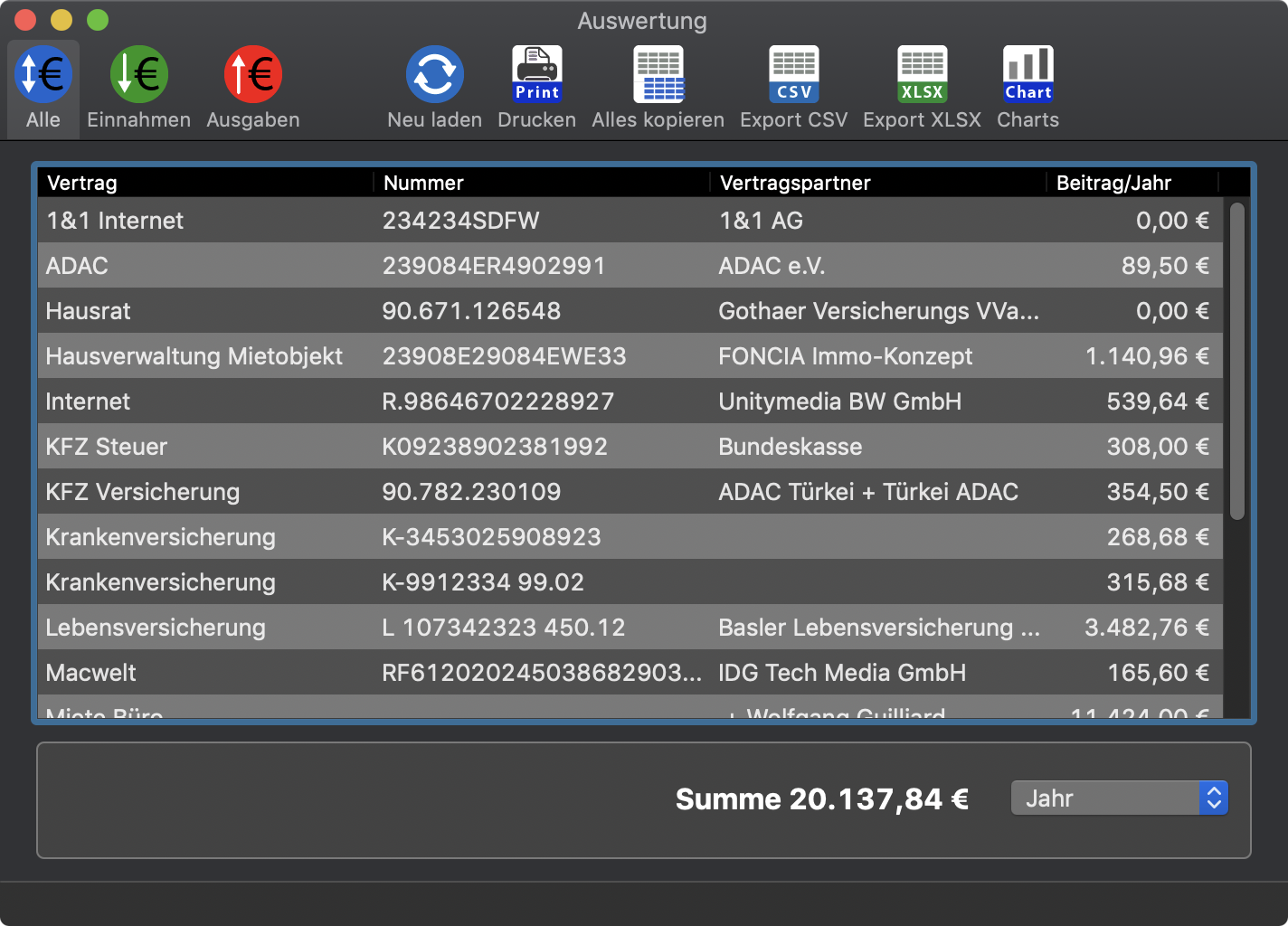The height and width of the screenshot is (926, 1288).
Task: Click partner Bundeskasse
Action: 791,447
